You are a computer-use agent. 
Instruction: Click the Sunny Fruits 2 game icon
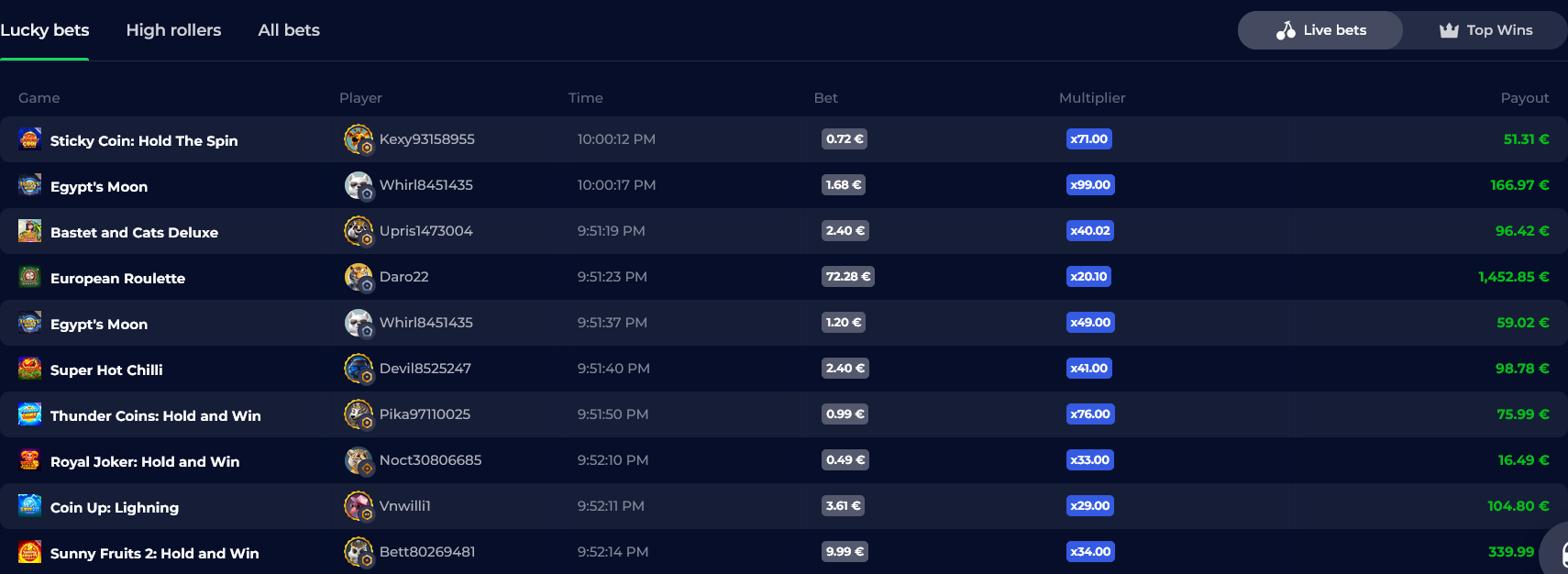click(29, 552)
